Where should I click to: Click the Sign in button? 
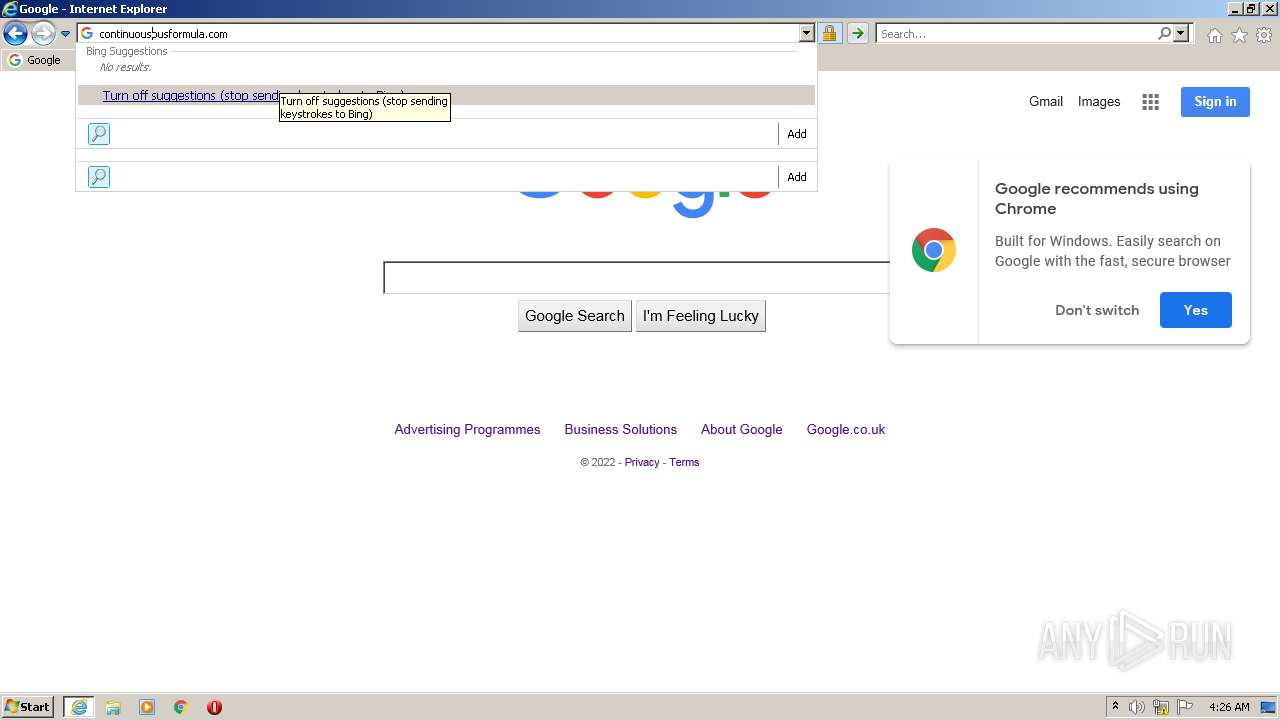point(1215,101)
